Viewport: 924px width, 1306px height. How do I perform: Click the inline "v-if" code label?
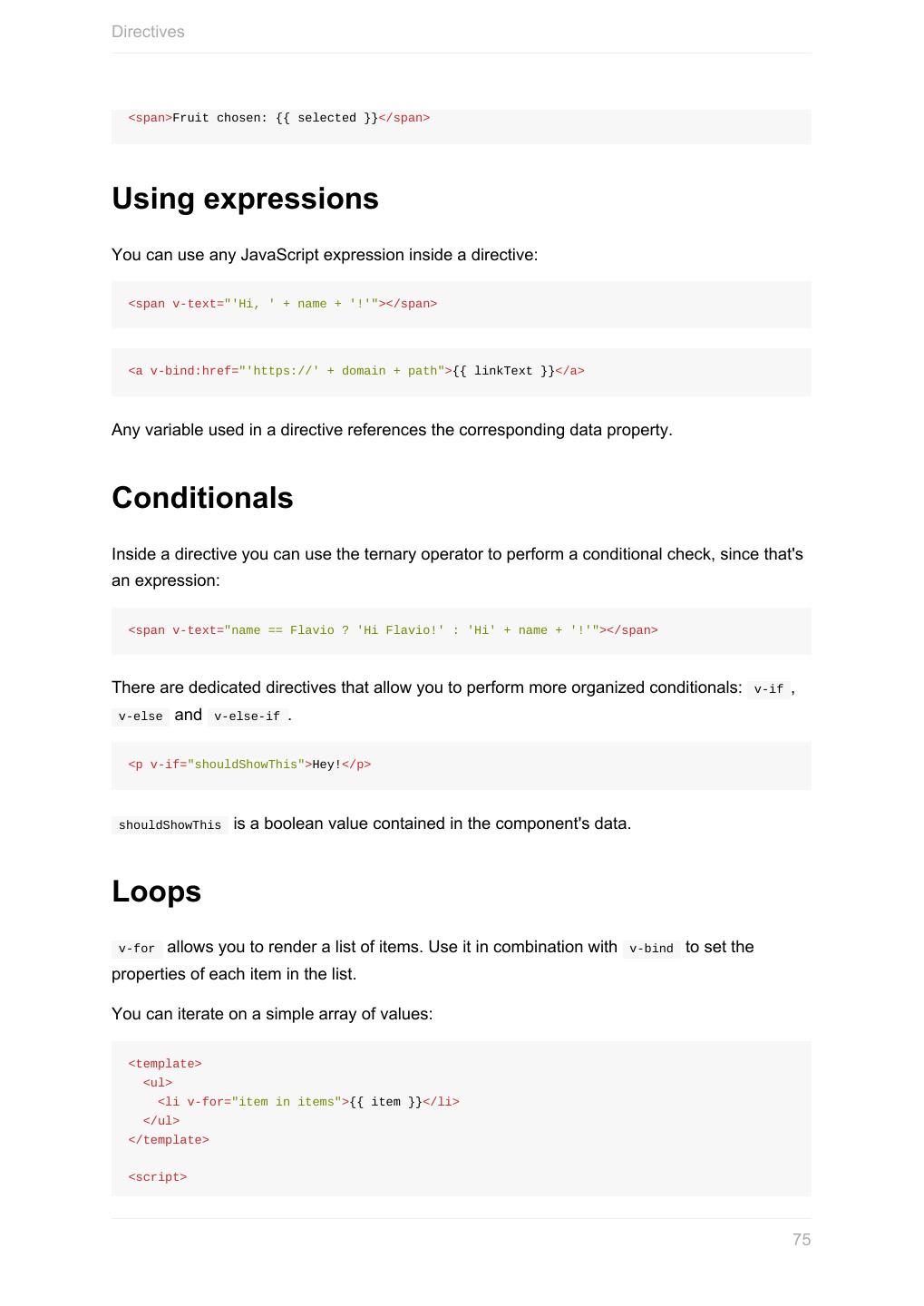[768, 689]
